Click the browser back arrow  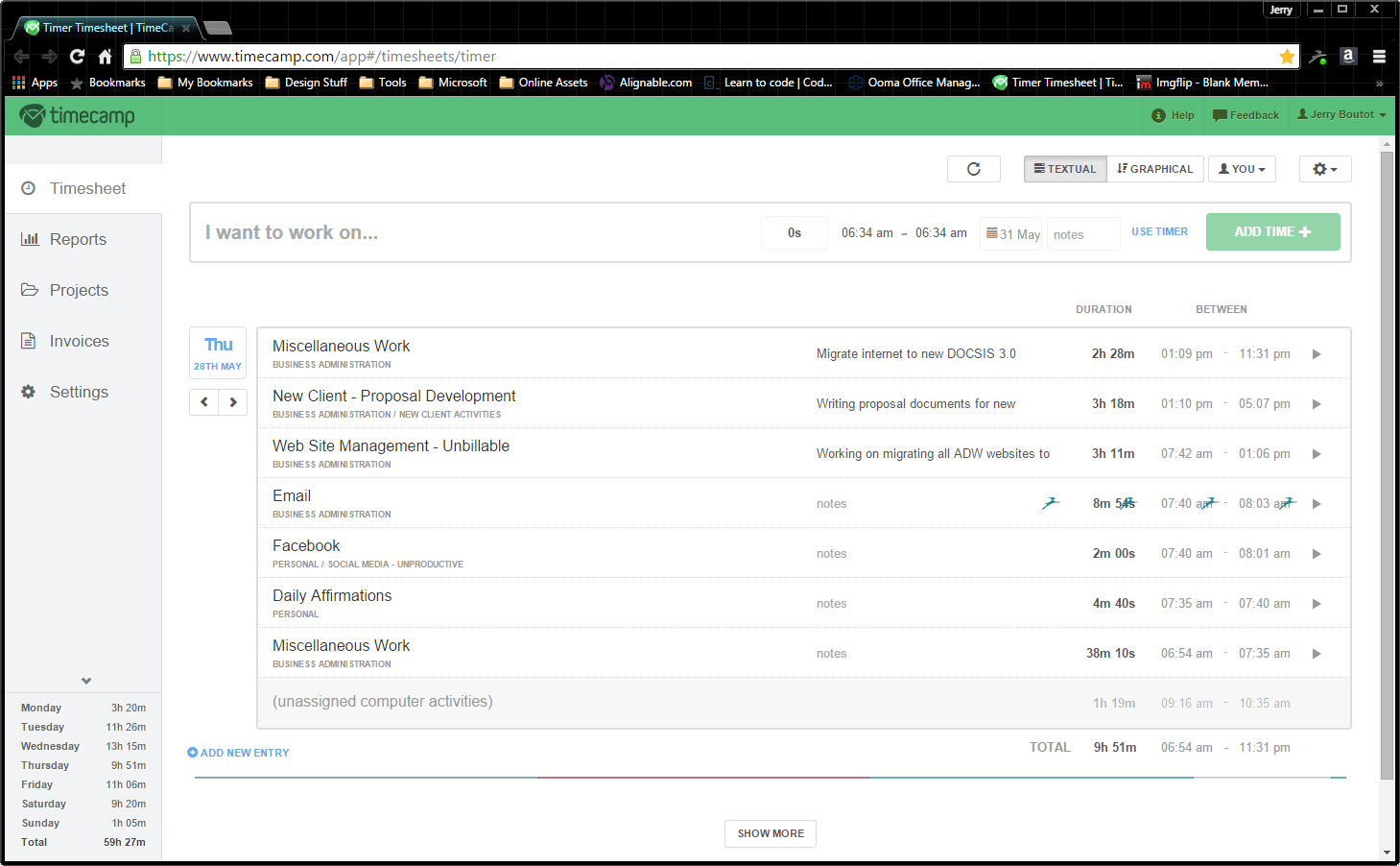[22, 57]
